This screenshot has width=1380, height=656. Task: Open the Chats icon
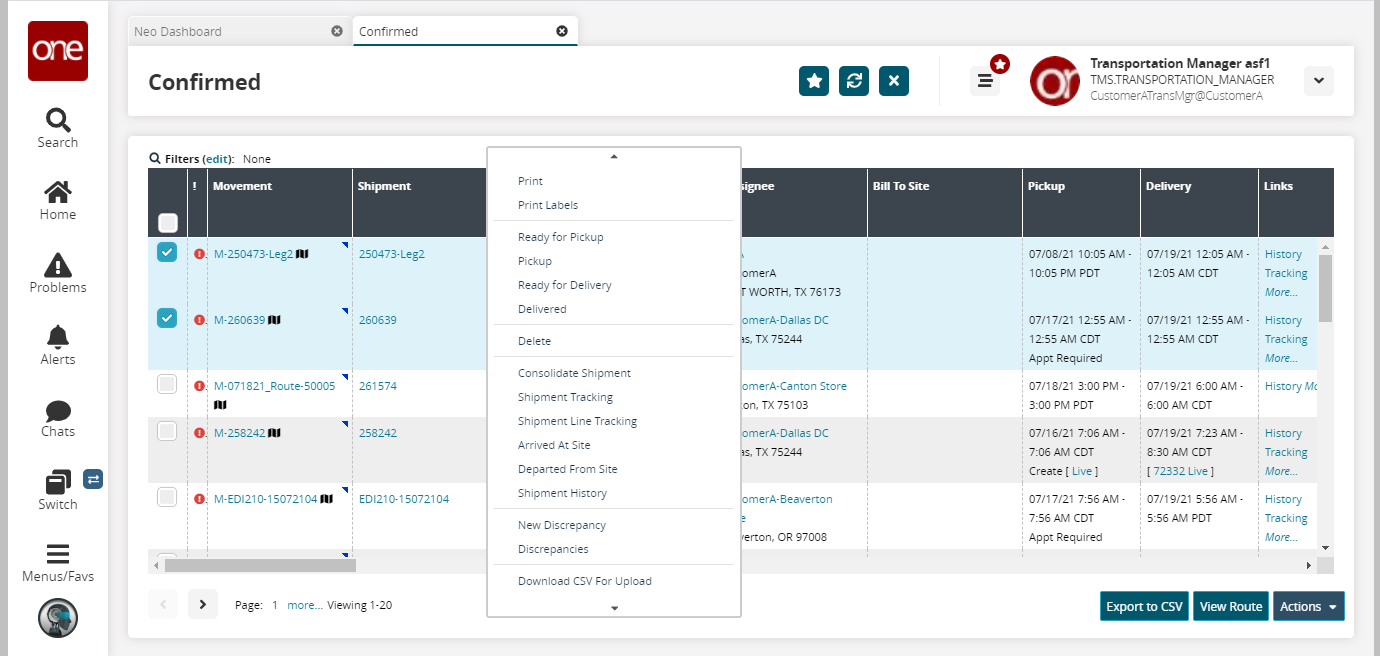(58, 411)
